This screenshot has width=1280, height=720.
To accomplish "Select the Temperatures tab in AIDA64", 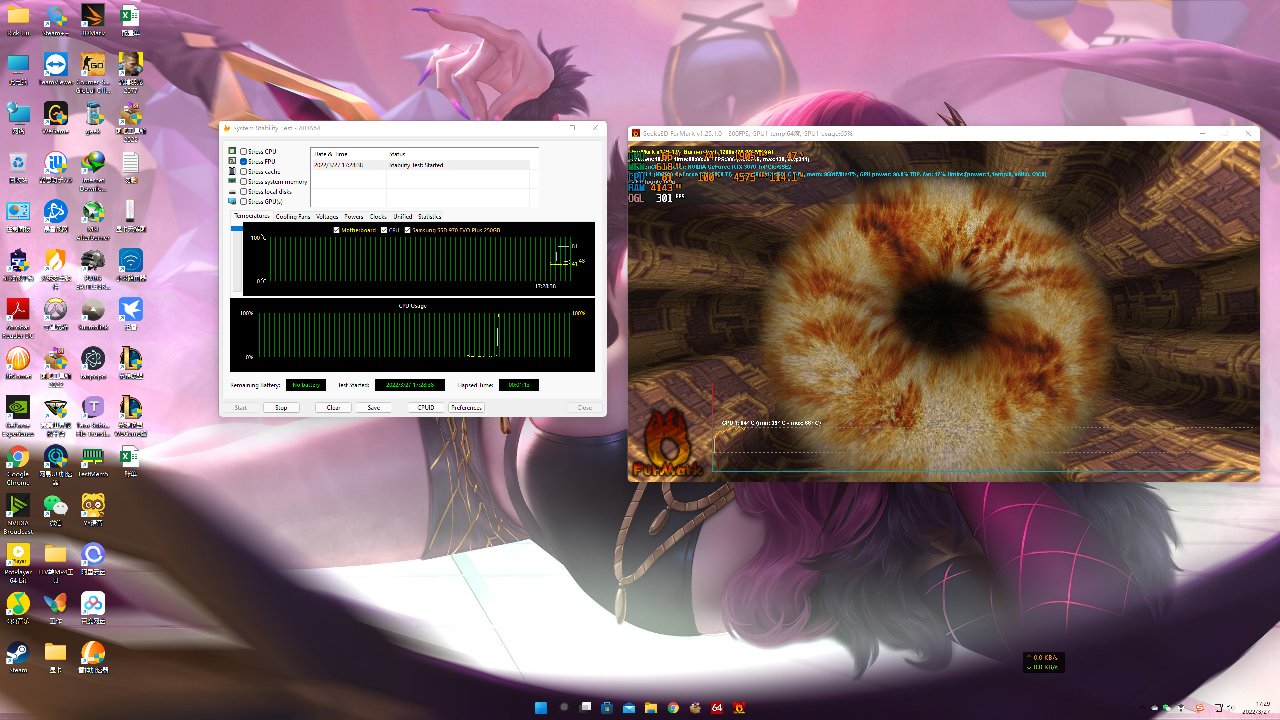I will (x=252, y=216).
